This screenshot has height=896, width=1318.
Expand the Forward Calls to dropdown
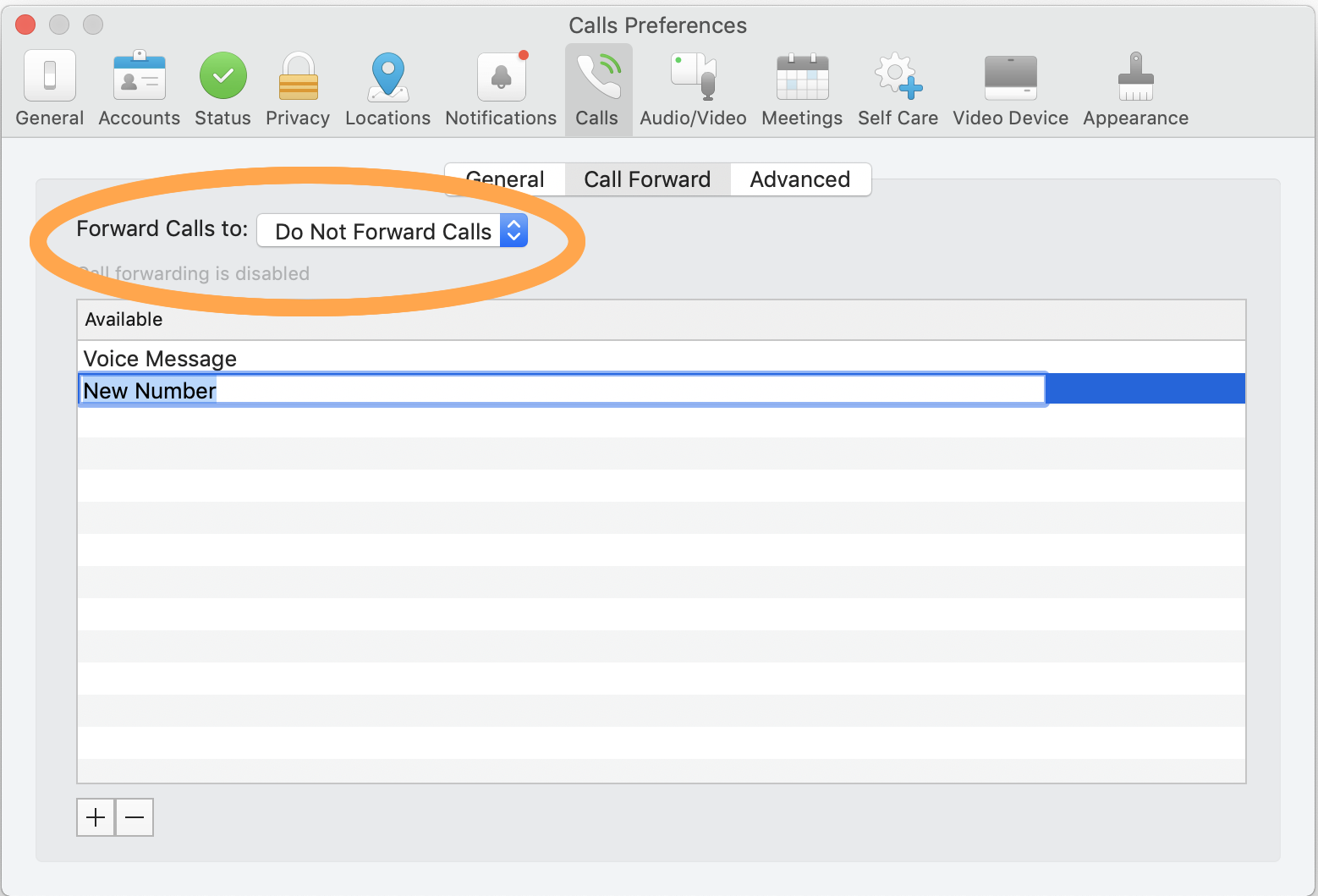tap(393, 231)
